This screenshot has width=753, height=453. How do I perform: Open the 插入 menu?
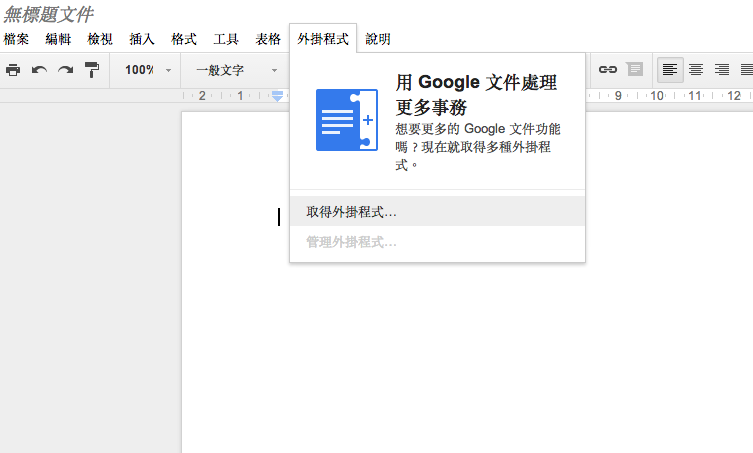(x=142, y=39)
